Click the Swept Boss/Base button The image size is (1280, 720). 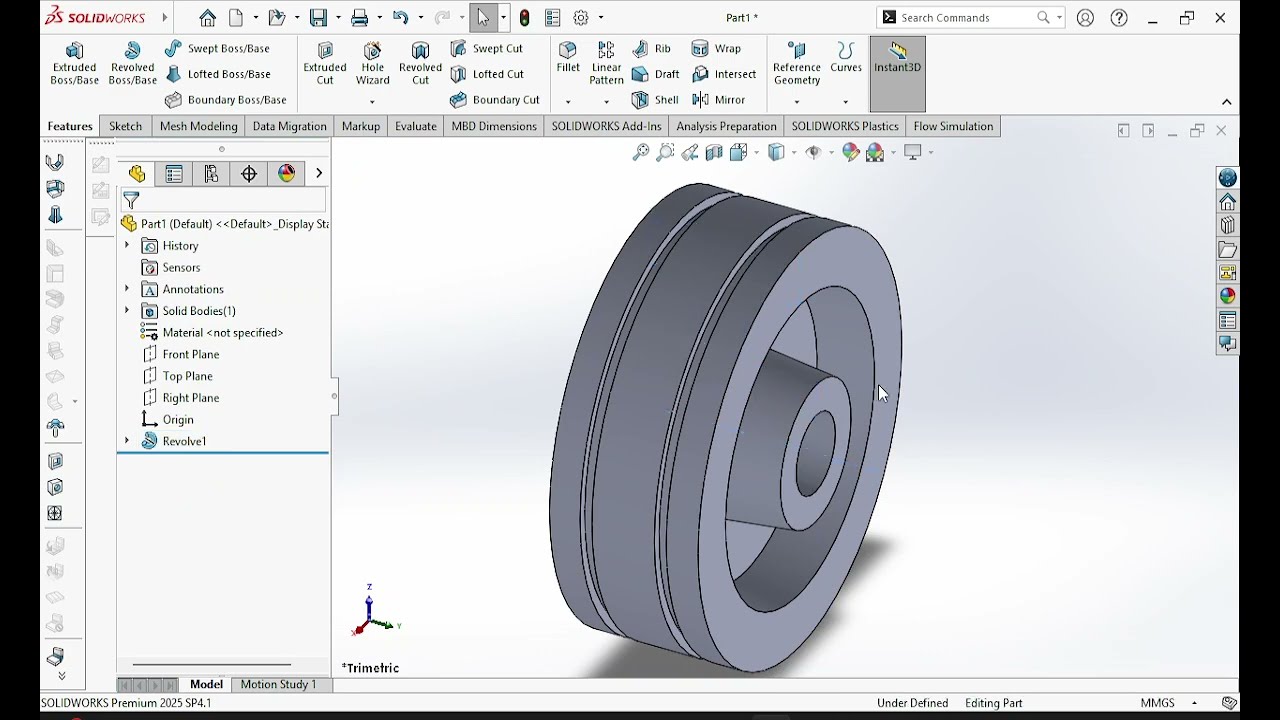[x=217, y=48]
